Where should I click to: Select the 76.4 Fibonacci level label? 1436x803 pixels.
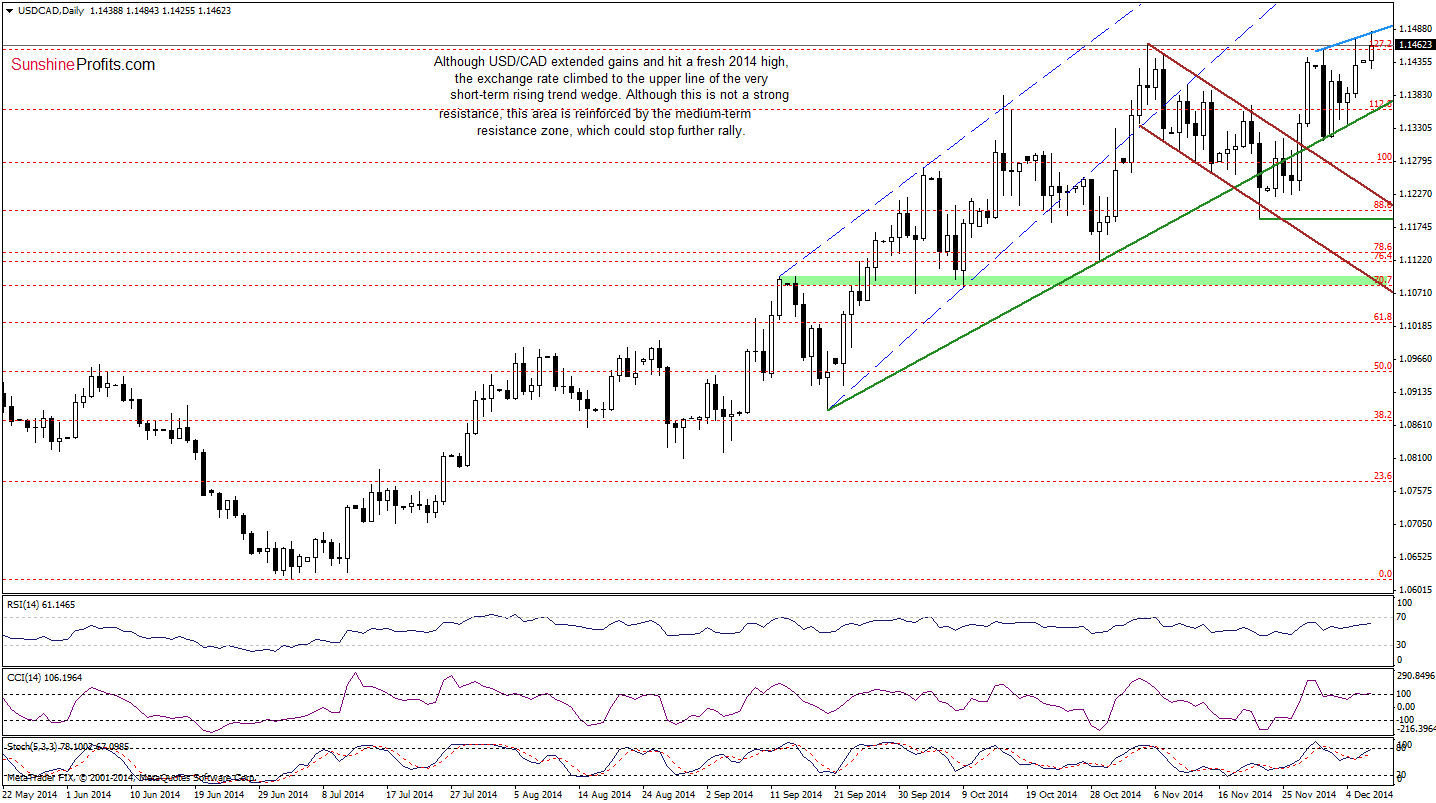(1382, 257)
